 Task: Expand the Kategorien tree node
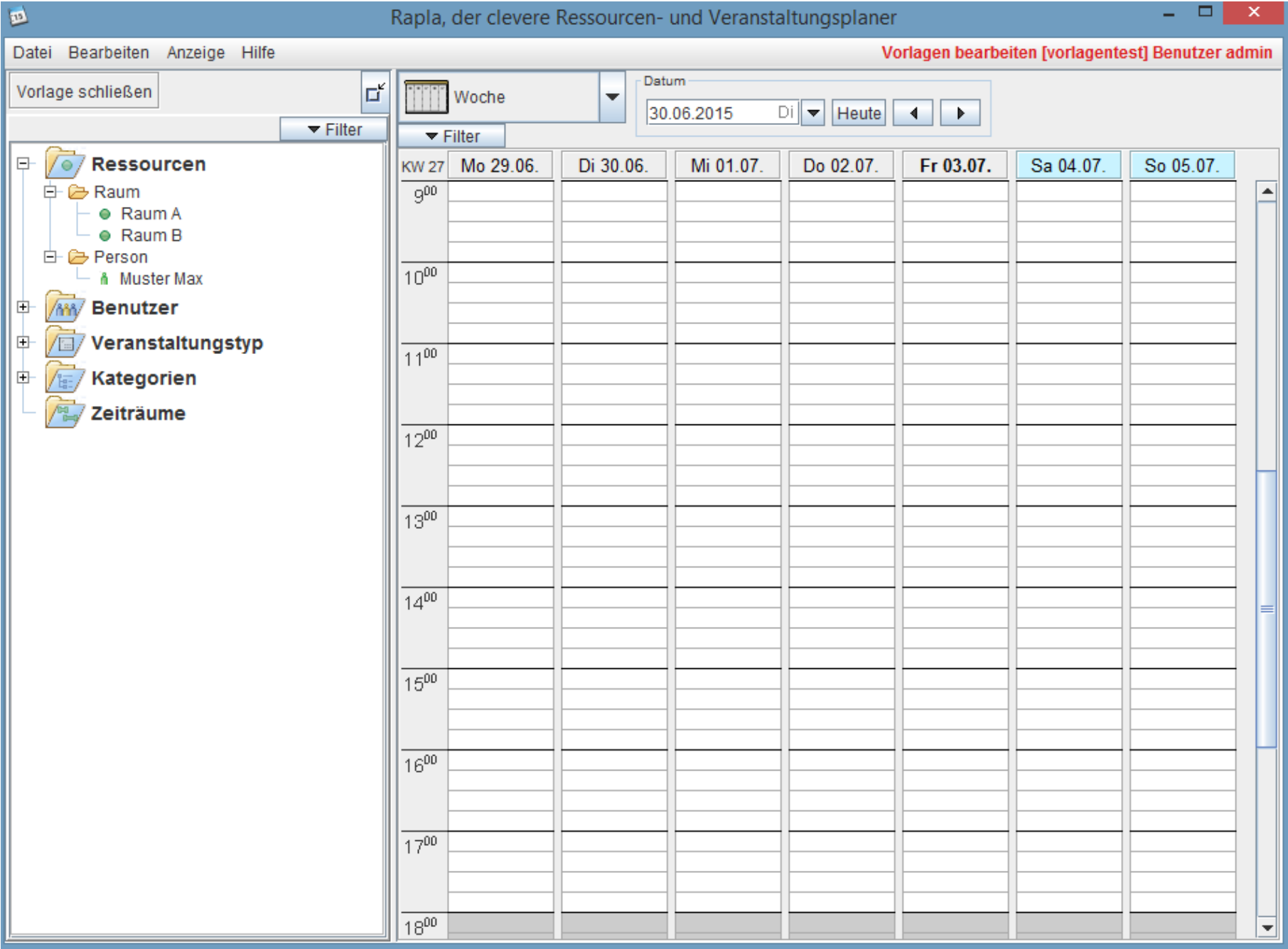[23, 377]
